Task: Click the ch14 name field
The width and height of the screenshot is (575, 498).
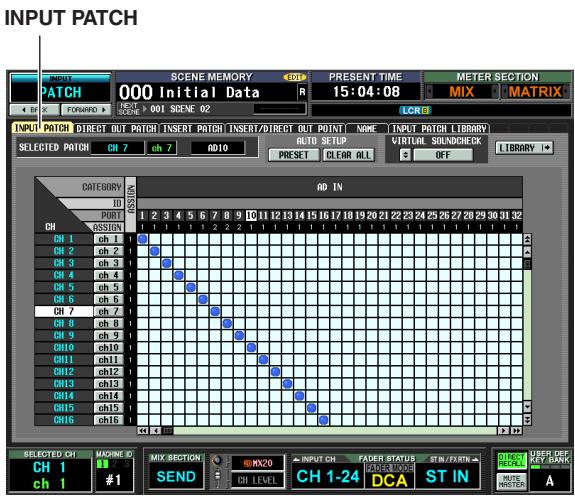Action: tap(109, 396)
